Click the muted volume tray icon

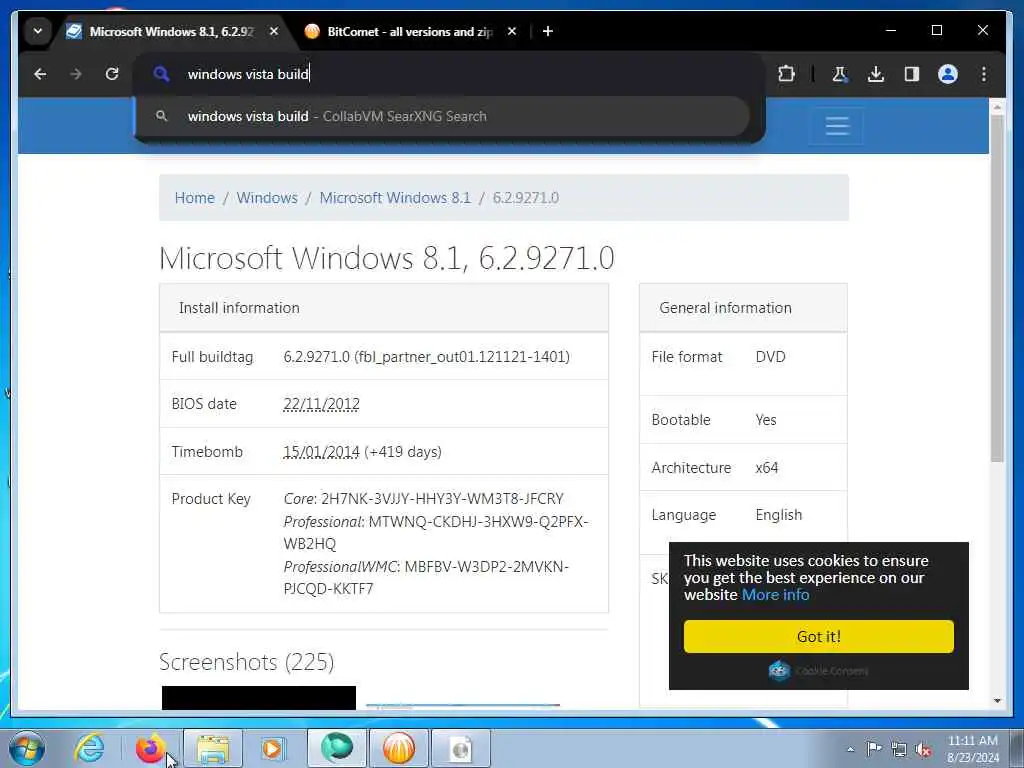923,749
